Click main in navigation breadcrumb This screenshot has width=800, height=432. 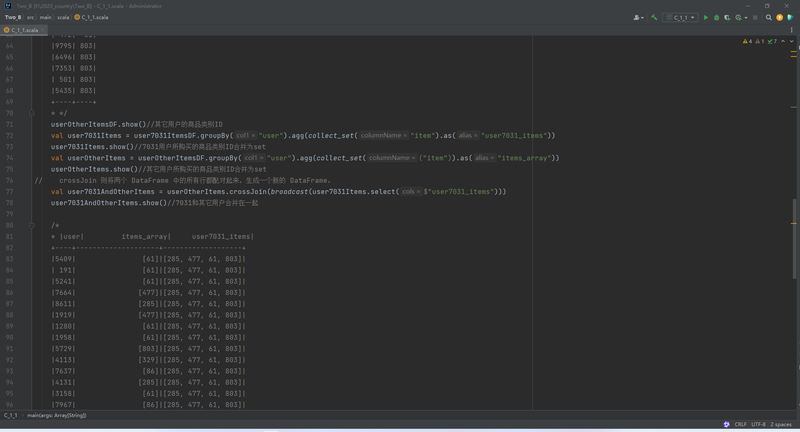click(45, 17)
